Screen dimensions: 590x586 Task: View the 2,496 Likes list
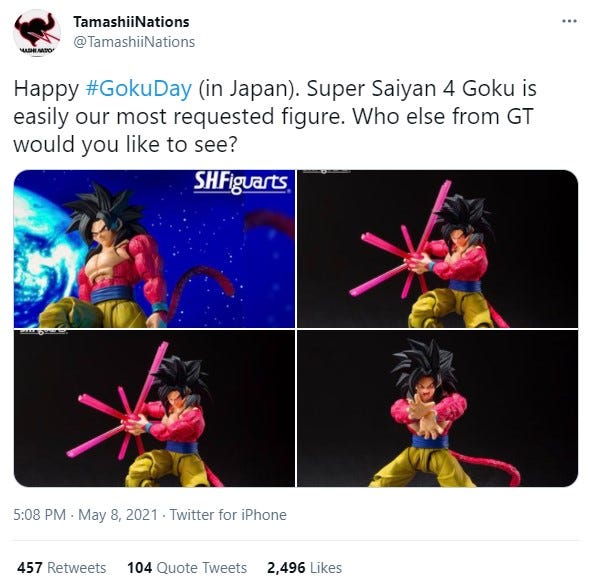(304, 567)
